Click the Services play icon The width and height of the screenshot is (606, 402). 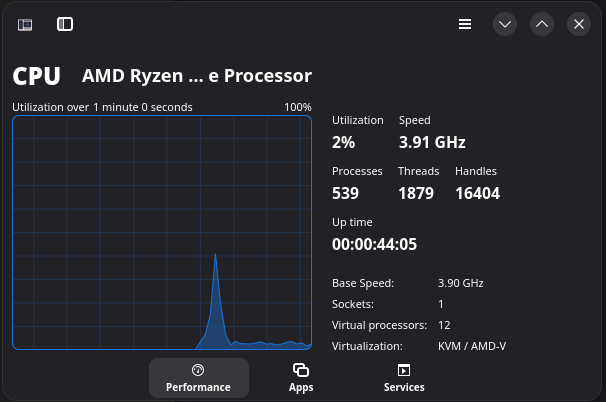coord(404,370)
